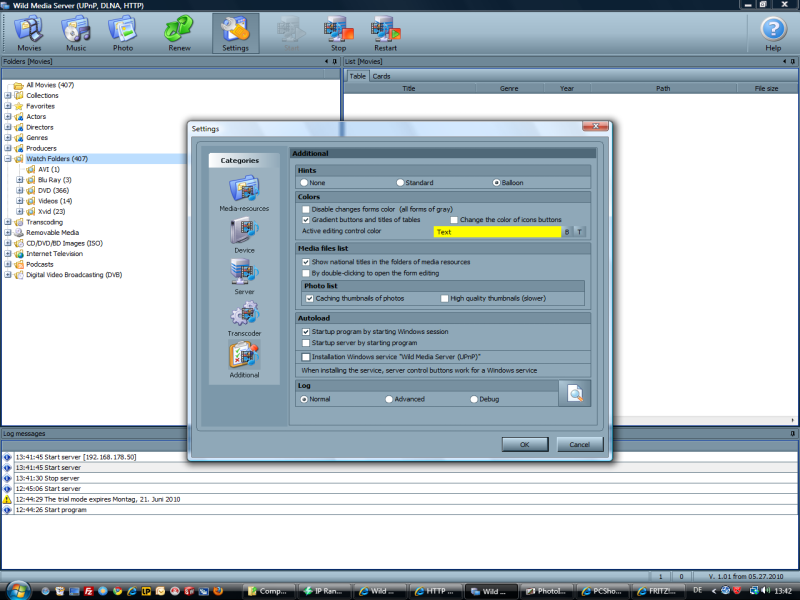Select Server settings category
This screenshot has width=800, height=600.
click(x=244, y=277)
